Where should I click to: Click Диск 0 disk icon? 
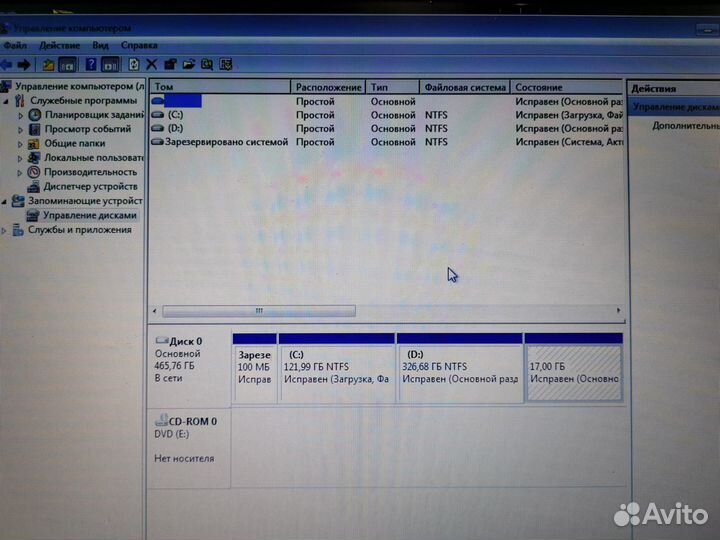pyautogui.click(x=162, y=341)
